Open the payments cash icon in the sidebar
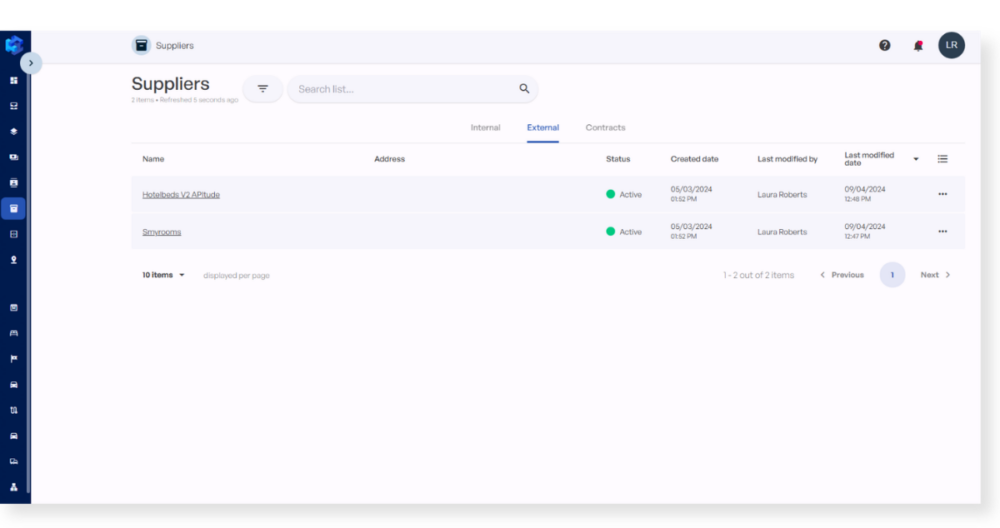The image size is (1000, 528). [14, 157]
